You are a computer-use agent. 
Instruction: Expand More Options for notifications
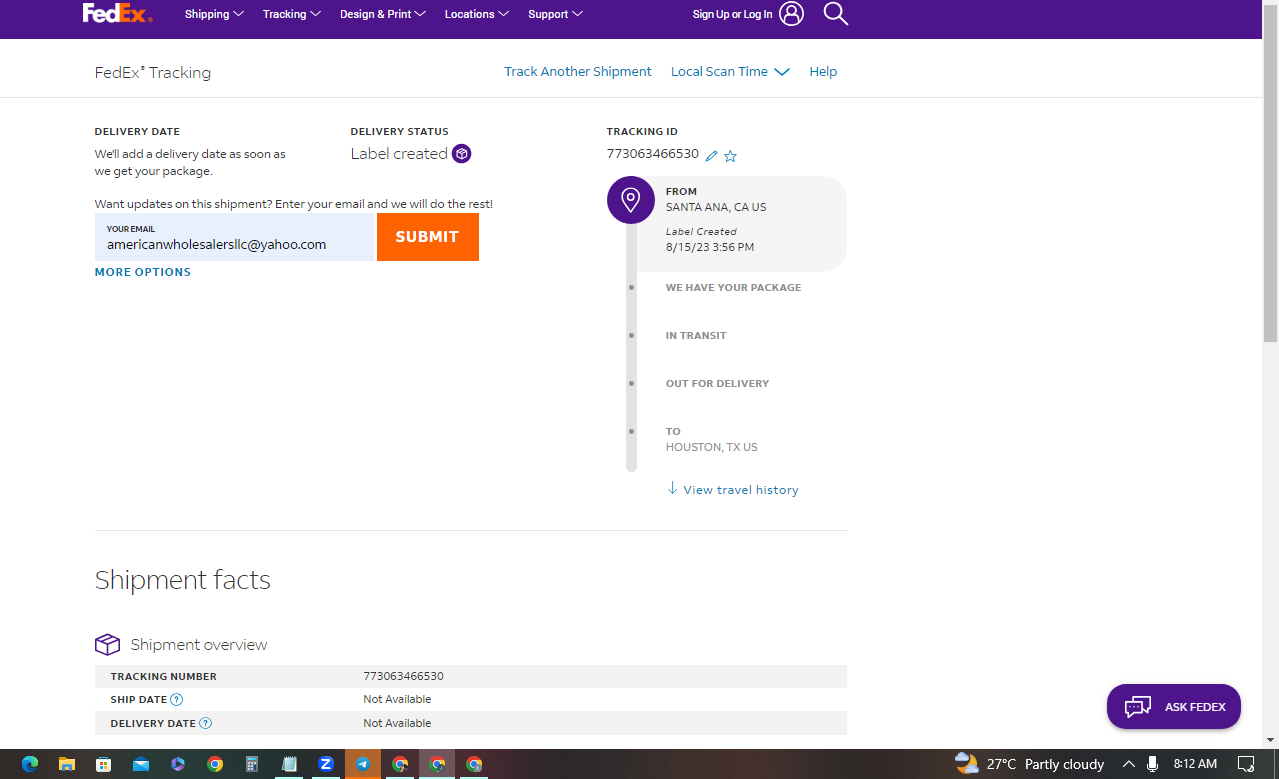coord(143,272)
